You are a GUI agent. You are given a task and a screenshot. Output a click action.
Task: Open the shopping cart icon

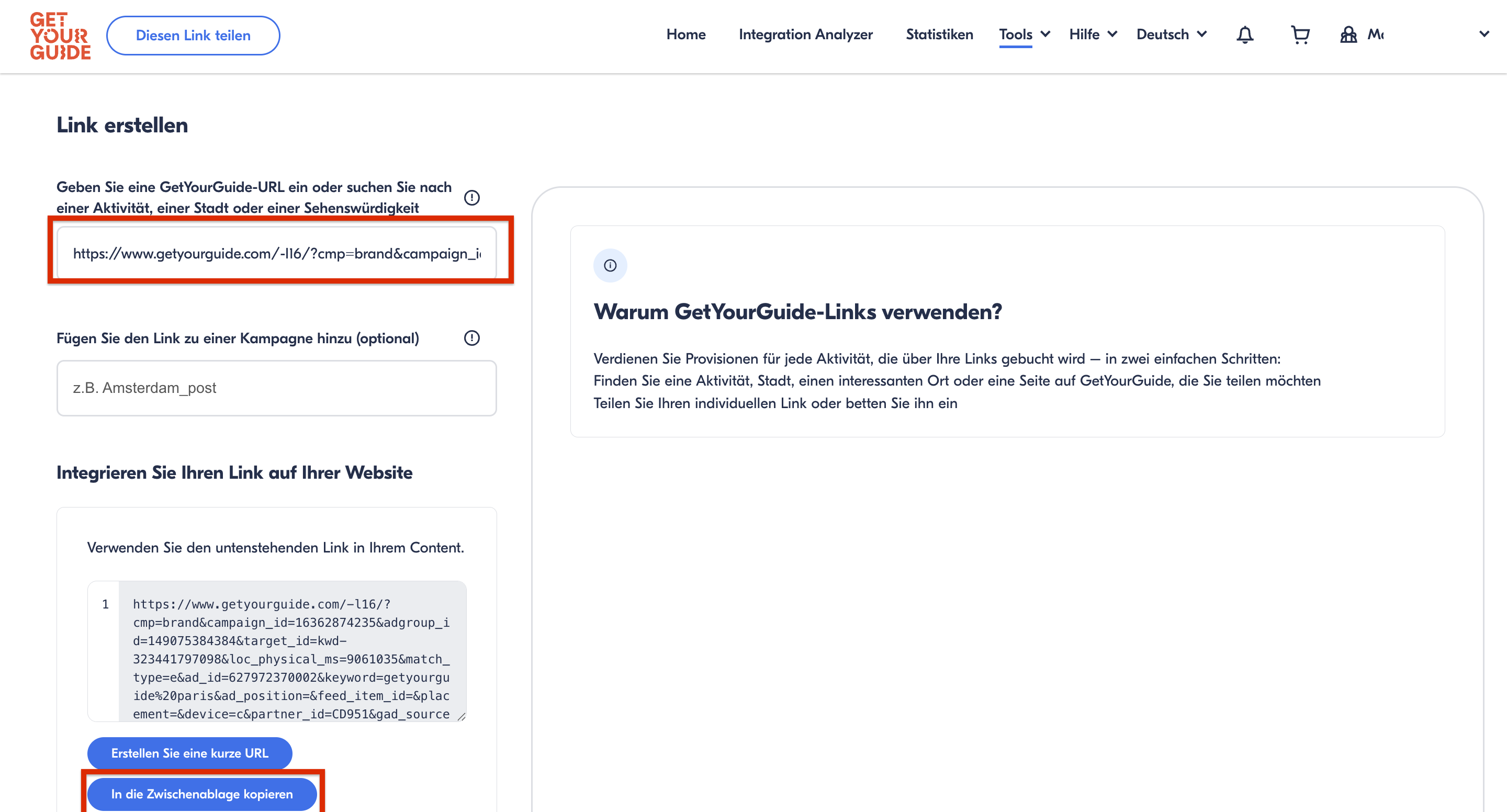(x=1299, y=35)
